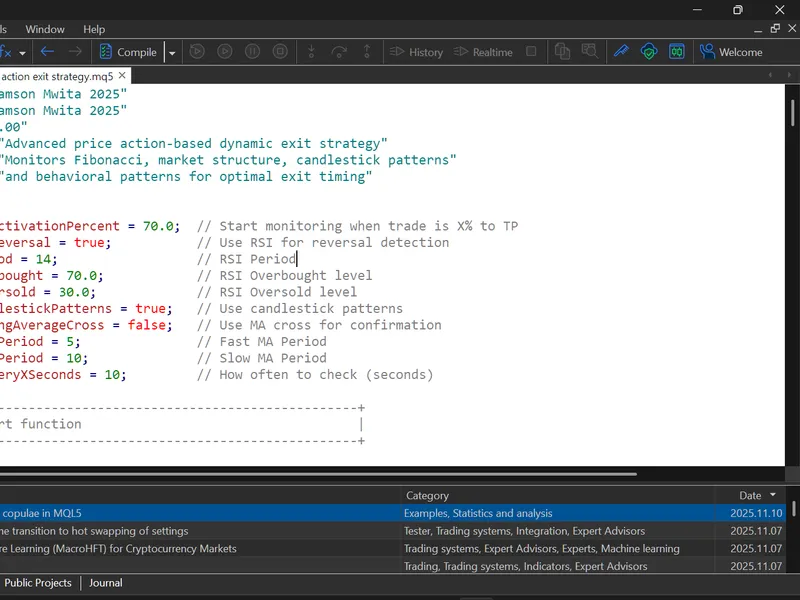Viewport: 800px width, 600px height.
Task: Select the hot swapping of settings article
Action: (x=200, y=531)
